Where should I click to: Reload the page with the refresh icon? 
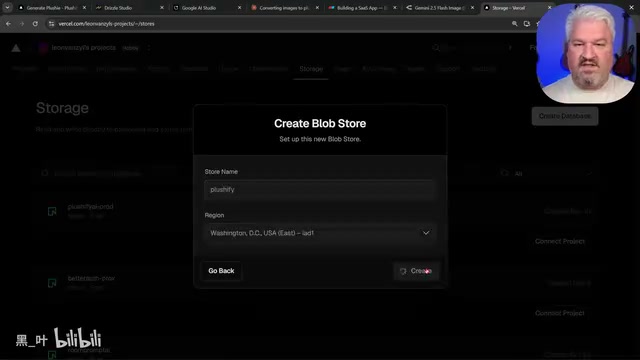(x=35, y=24)
